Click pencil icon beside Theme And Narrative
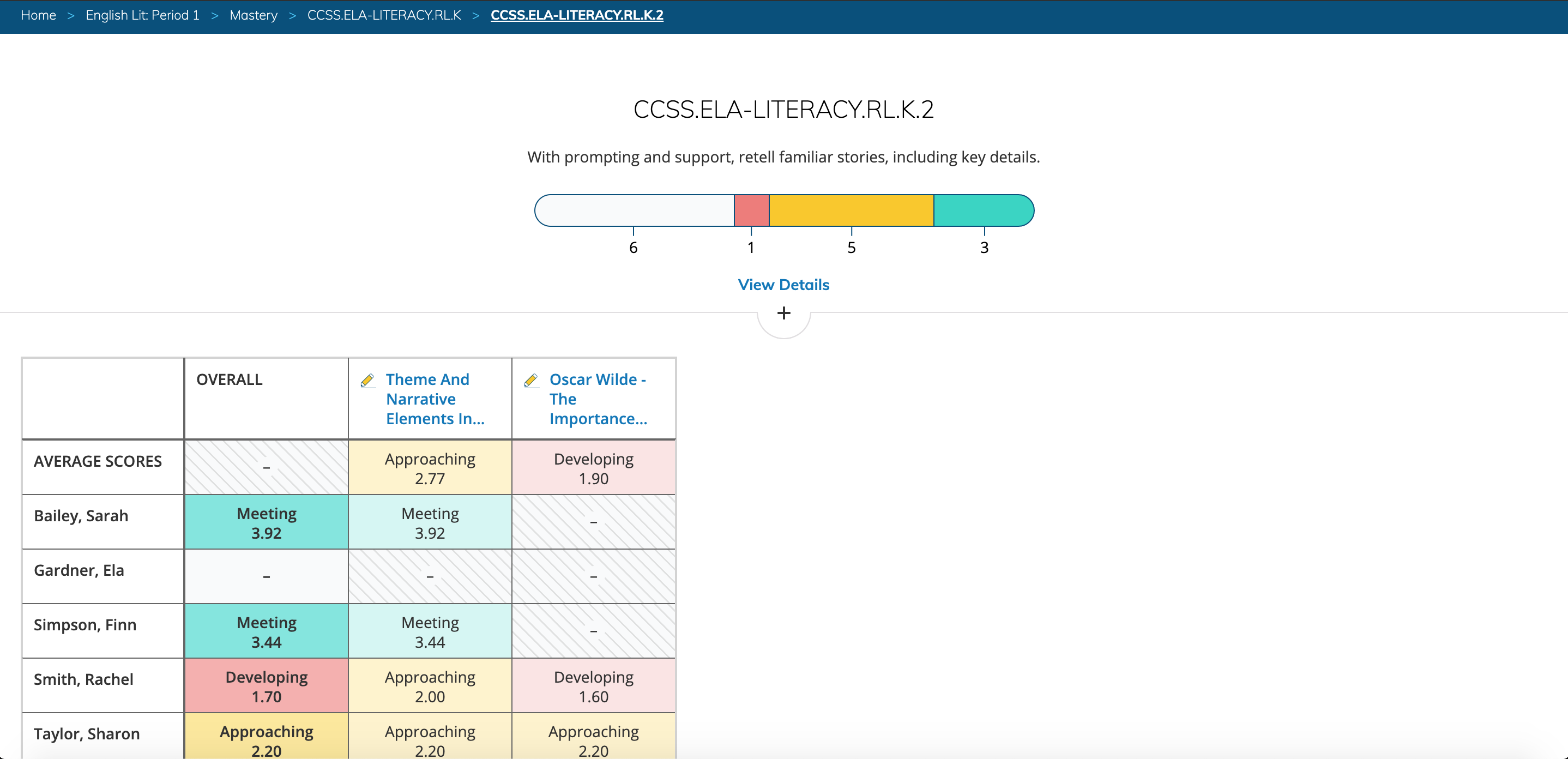The height and width of the screenshot is (759, 1568). pos(367,381)
